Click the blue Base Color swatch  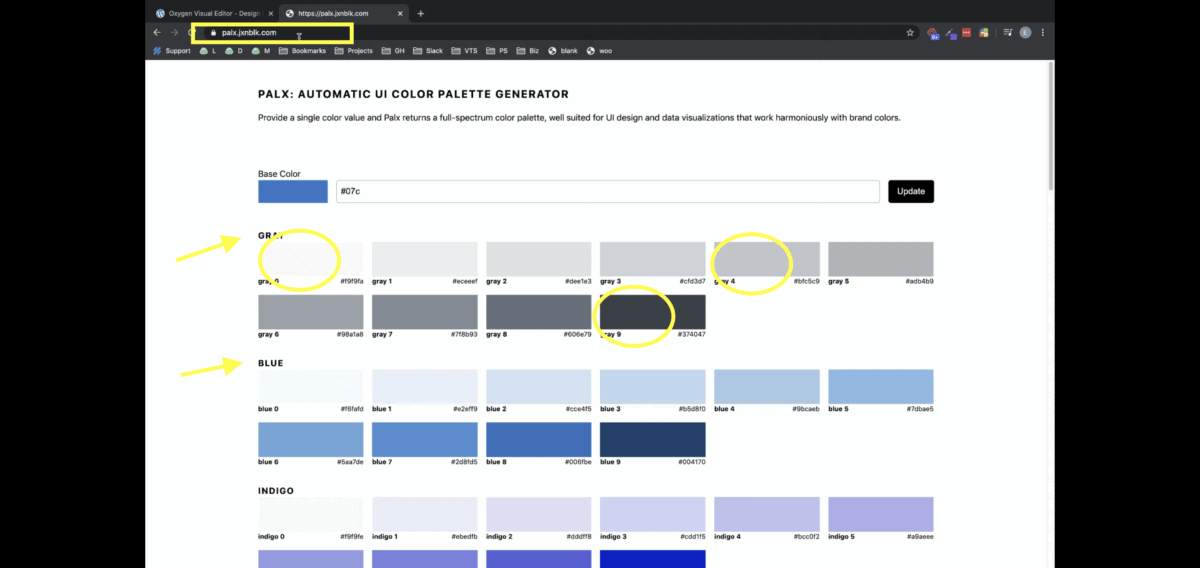click(293, 191)
